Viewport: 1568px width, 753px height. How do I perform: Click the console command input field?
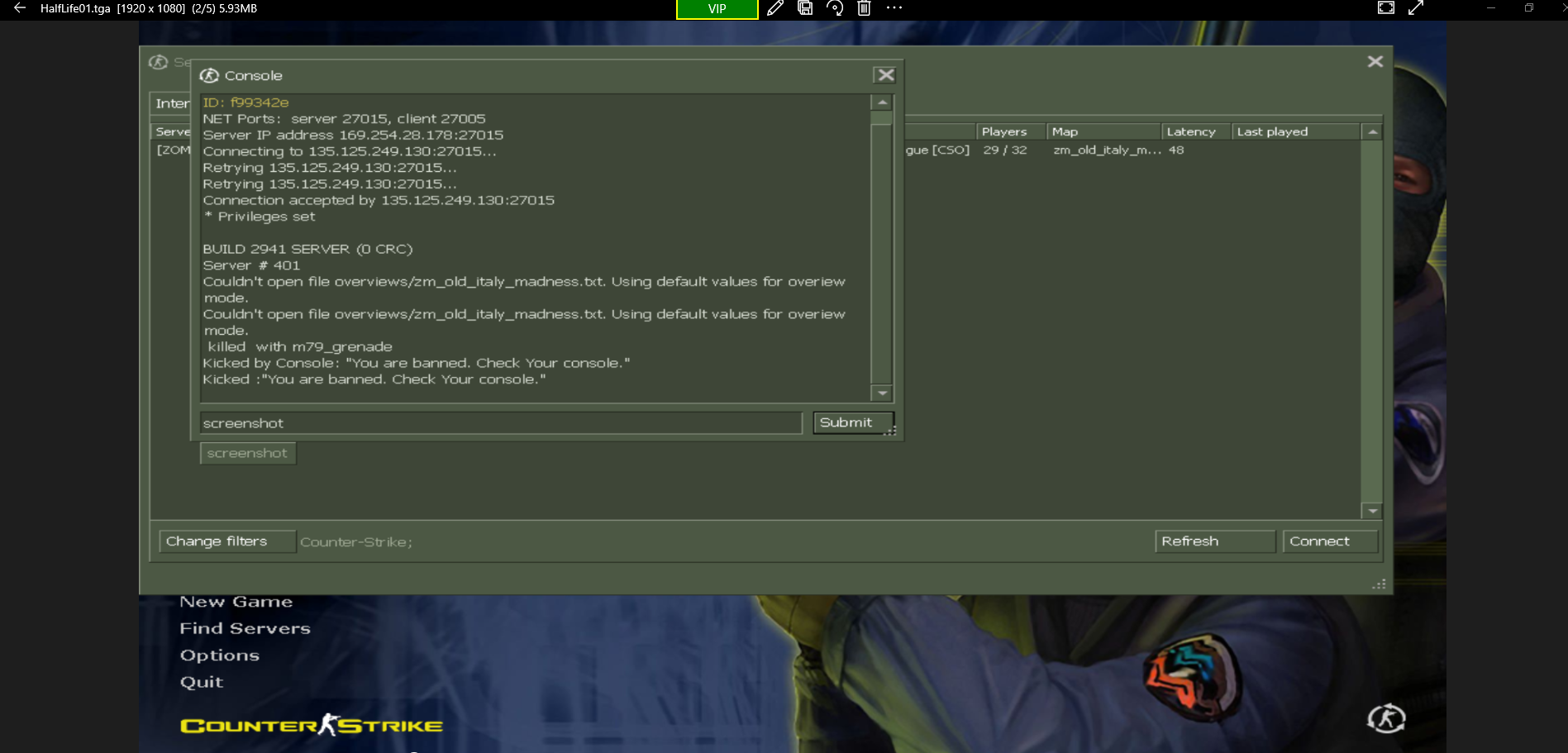click(x=500, y=423)
